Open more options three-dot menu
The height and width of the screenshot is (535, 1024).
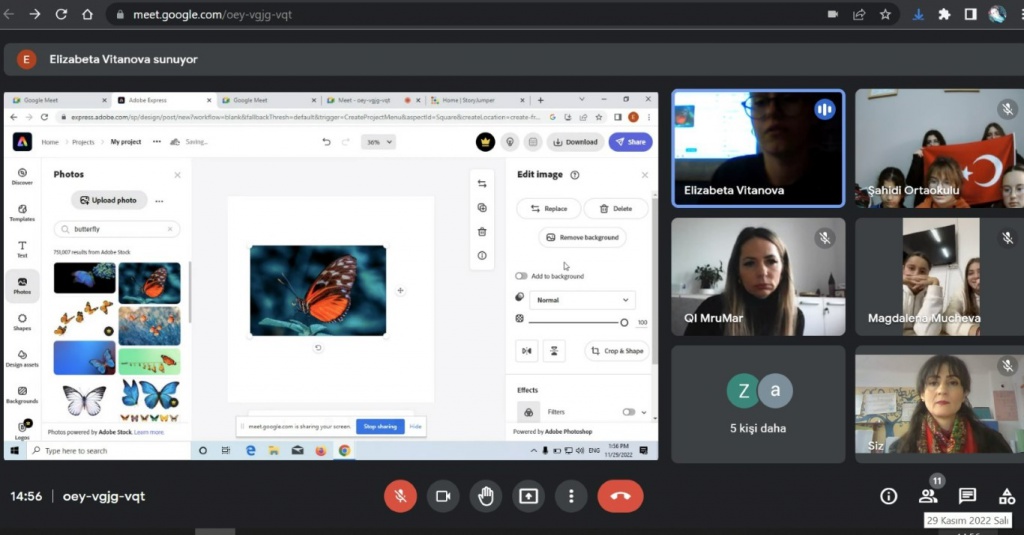point(571,496)
